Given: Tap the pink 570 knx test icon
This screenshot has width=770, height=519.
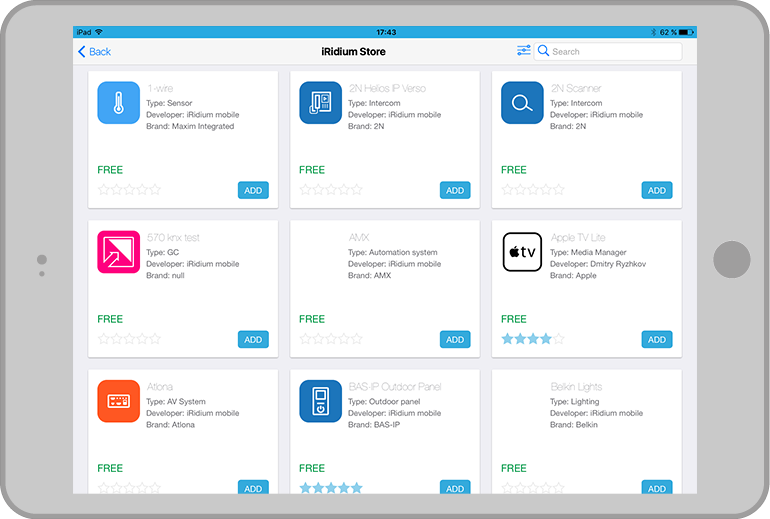Looking at the screenshot, I should click(x=118, y=252).
